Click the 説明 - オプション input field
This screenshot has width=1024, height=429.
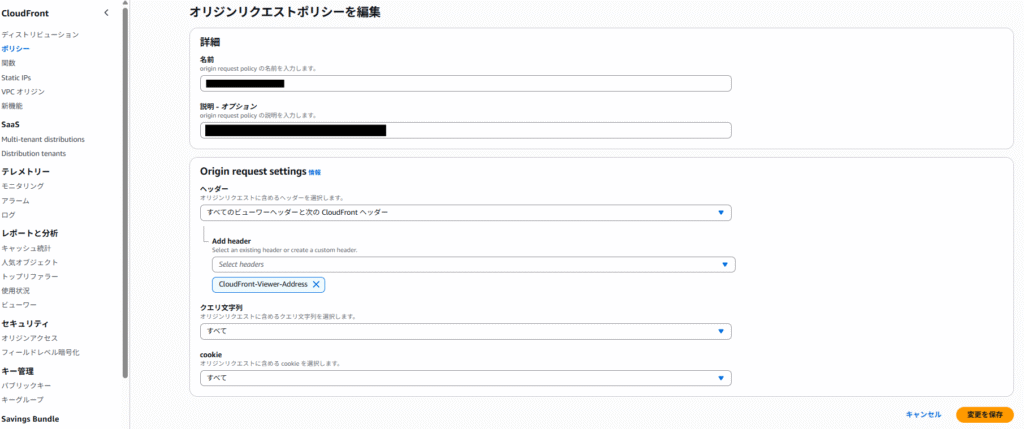[465, 130]
